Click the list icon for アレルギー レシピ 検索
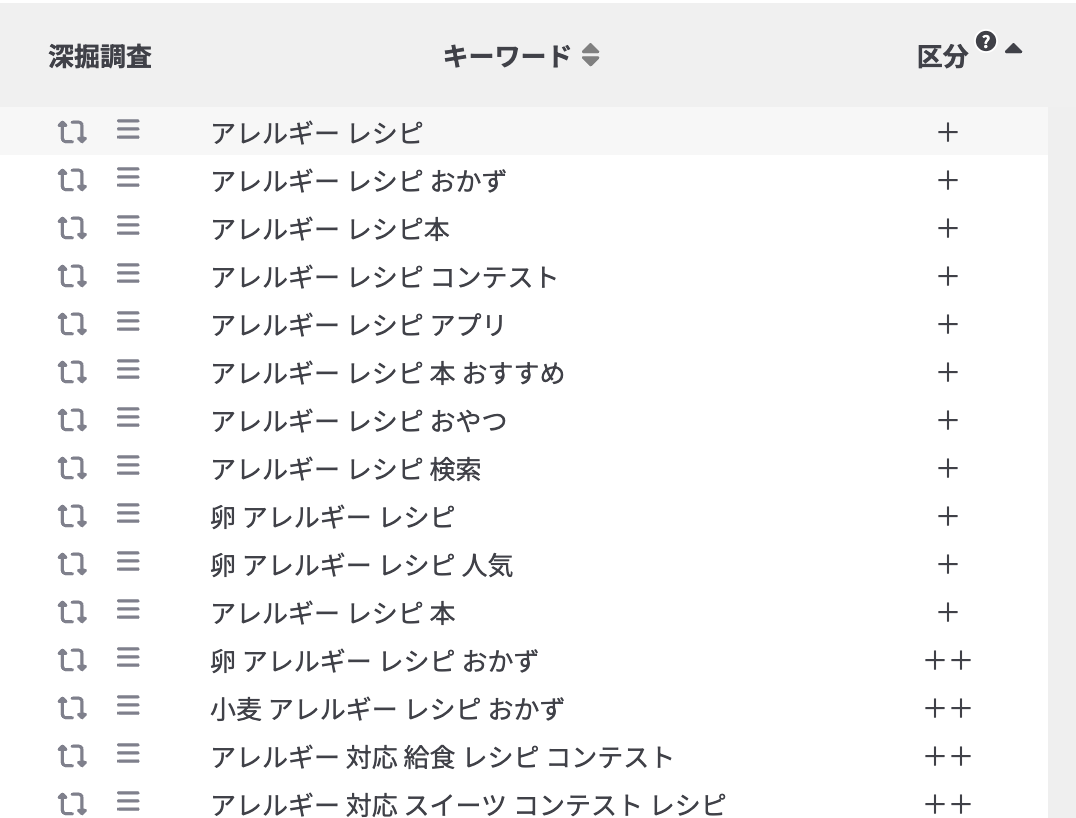Screen dimensions: 1076x818 click(128, 467)
